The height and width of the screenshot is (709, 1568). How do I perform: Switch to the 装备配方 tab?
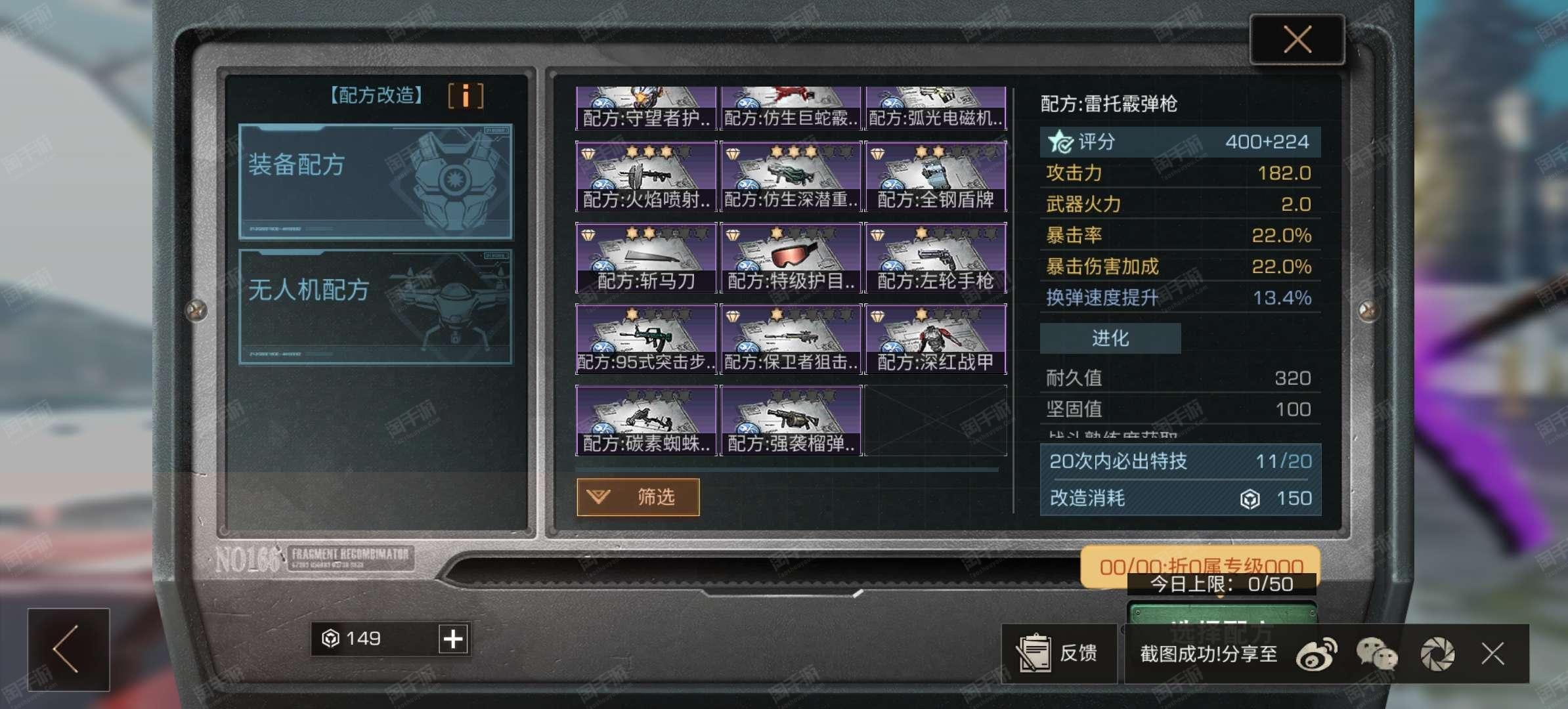coord(376,182)
